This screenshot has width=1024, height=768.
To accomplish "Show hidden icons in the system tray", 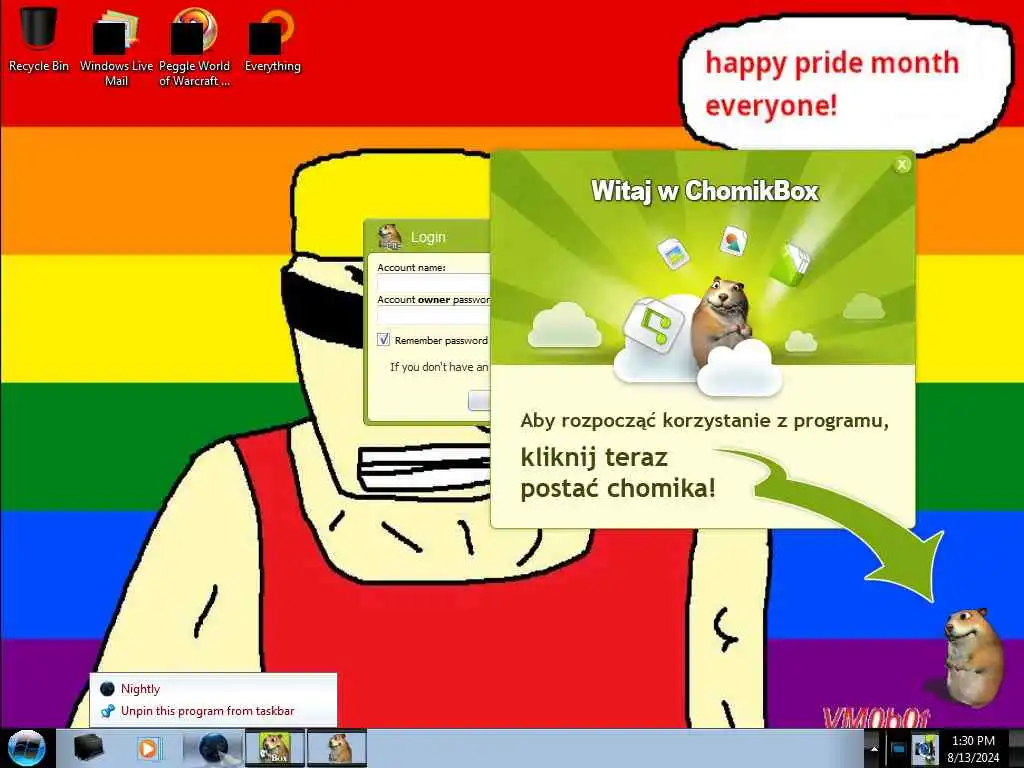I will click(873, 749).
